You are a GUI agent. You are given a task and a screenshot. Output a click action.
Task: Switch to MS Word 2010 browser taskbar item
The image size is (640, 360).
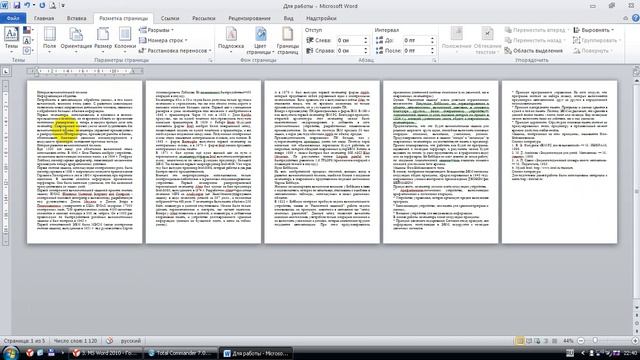tap(105, 353)
